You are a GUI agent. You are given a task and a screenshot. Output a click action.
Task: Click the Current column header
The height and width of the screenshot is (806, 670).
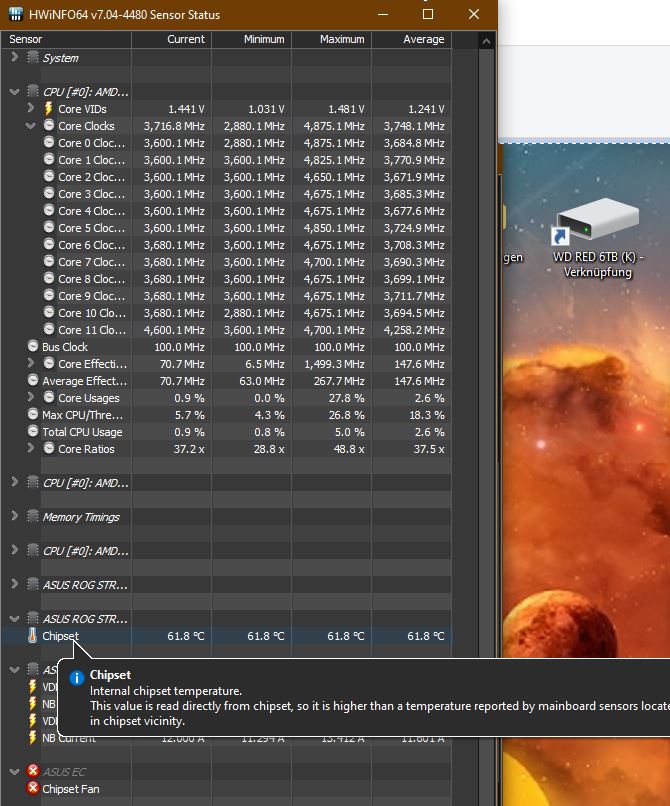tap(172, 39)
